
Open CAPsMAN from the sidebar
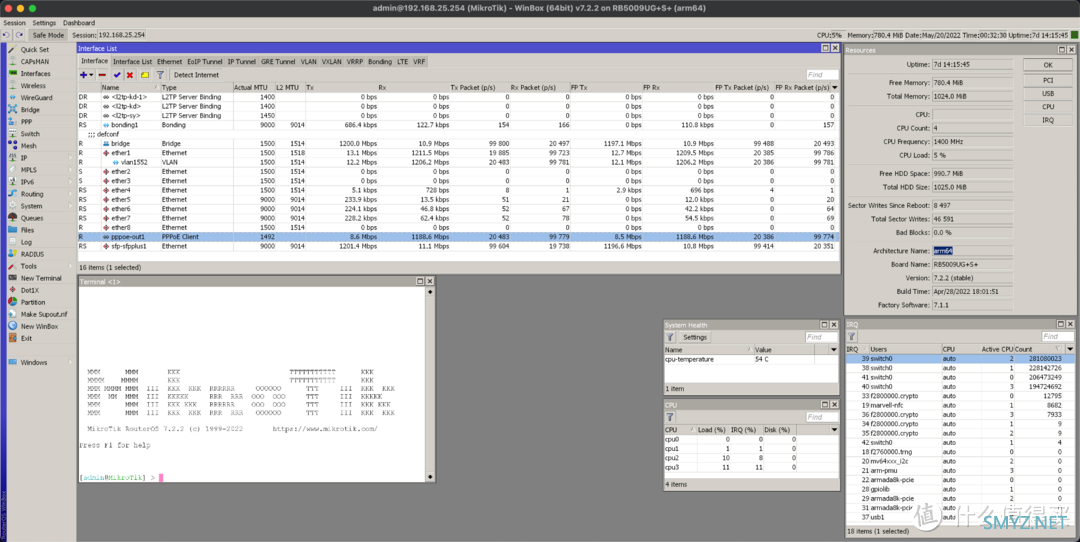click(x=34, y=61)
